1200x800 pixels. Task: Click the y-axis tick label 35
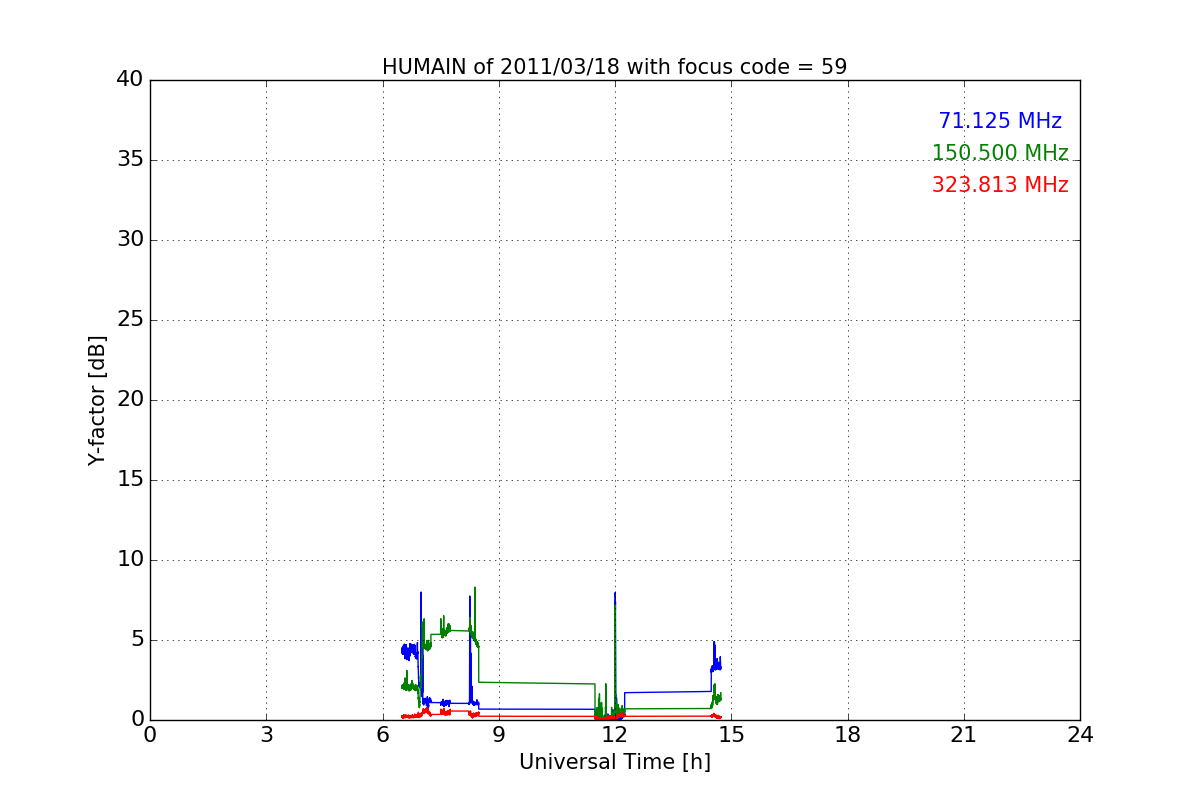(130, 160)
